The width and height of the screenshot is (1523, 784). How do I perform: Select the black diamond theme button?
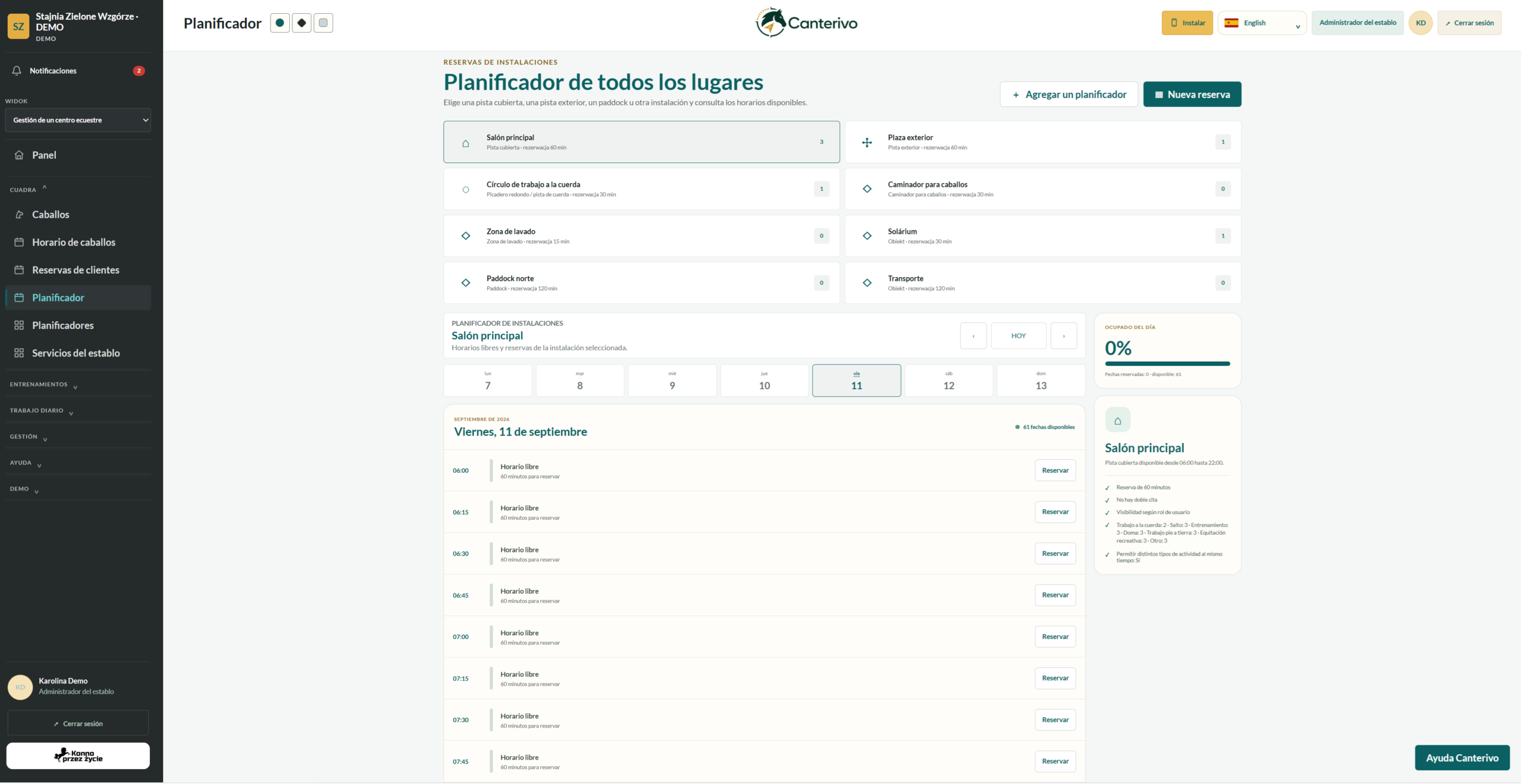[x=302, y=23]
